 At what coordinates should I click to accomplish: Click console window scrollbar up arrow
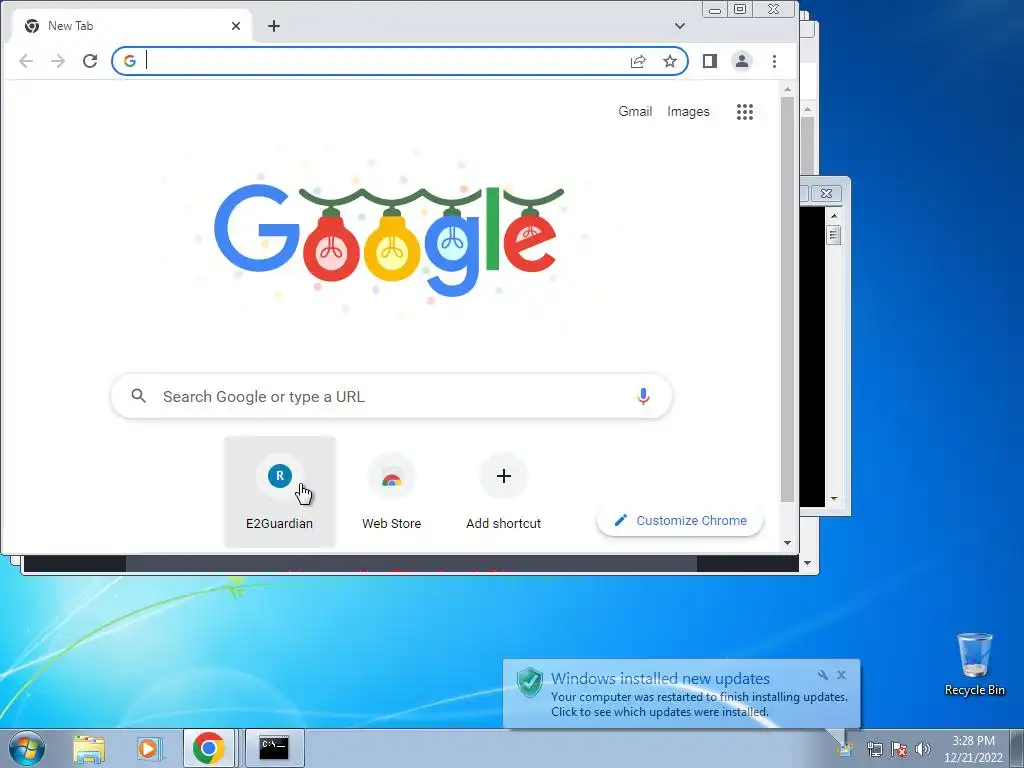pos(833,215)
